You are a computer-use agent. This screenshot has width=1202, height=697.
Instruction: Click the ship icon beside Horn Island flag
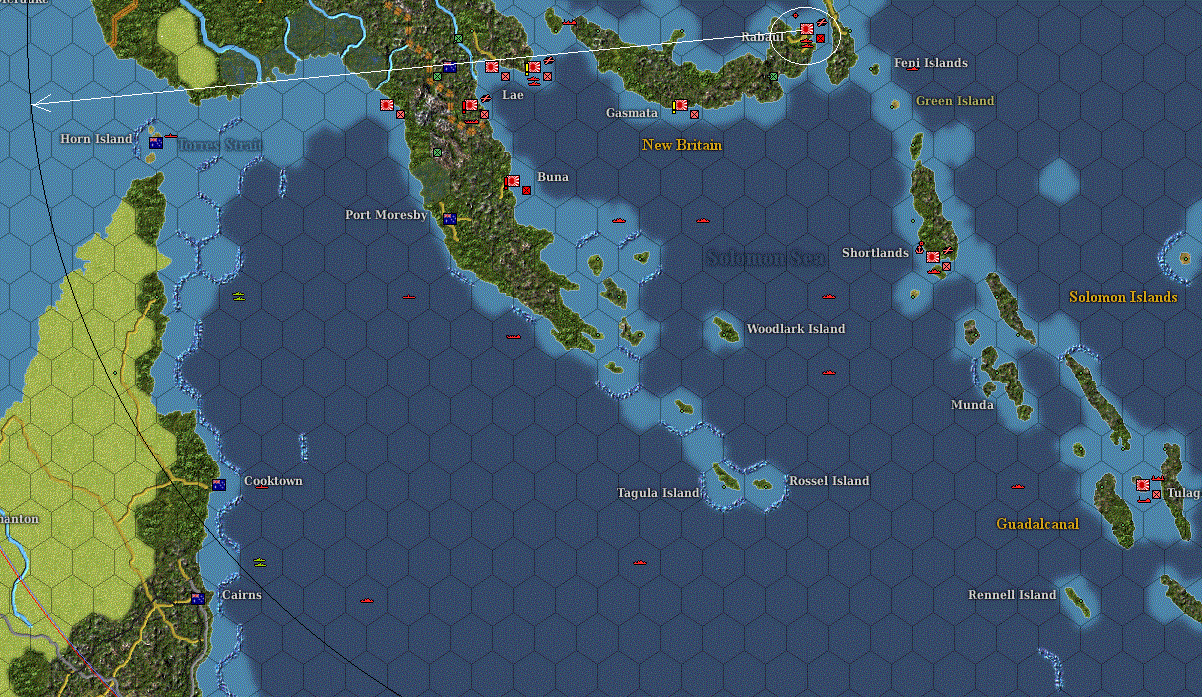point(171,135)
